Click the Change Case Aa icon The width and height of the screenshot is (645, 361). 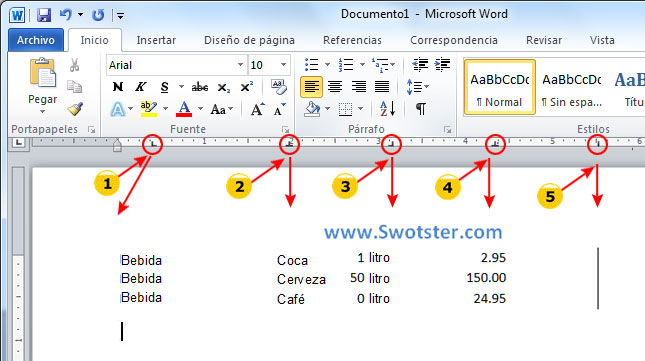click(x=218, y=109)
